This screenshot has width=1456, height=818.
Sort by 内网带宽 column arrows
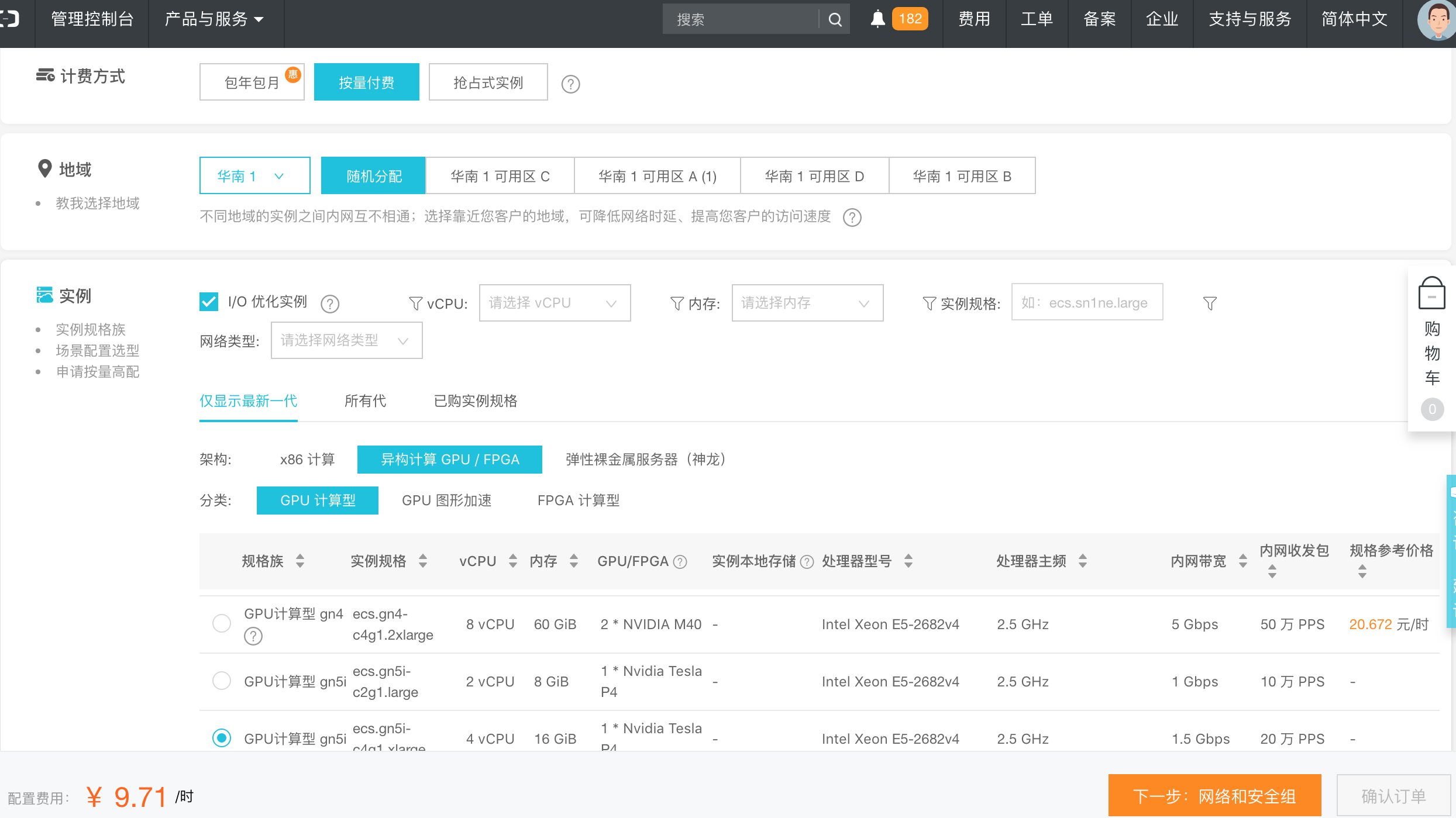click(x=1243, y=561)
